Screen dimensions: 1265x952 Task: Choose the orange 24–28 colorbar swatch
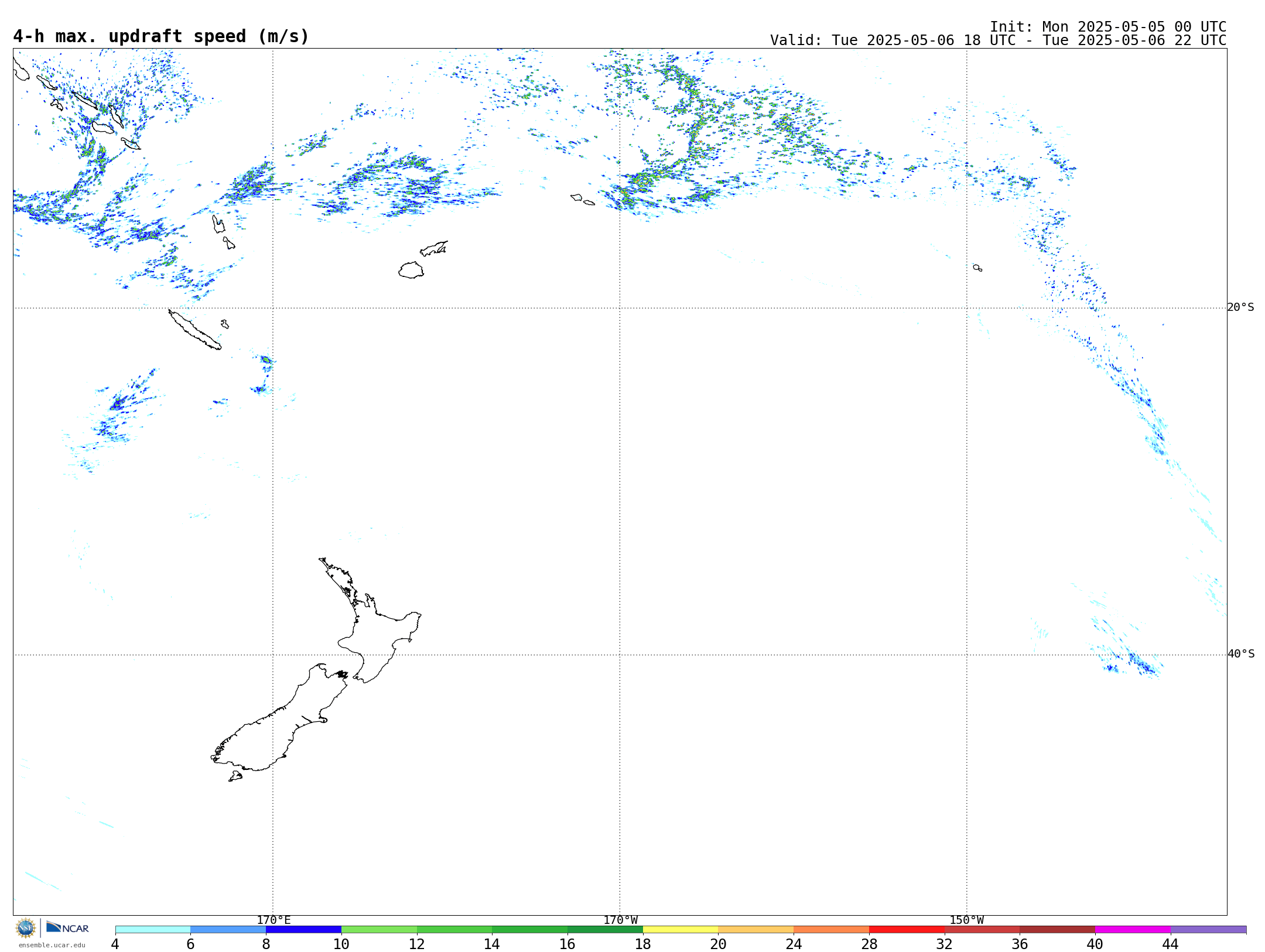pos(831,929)
